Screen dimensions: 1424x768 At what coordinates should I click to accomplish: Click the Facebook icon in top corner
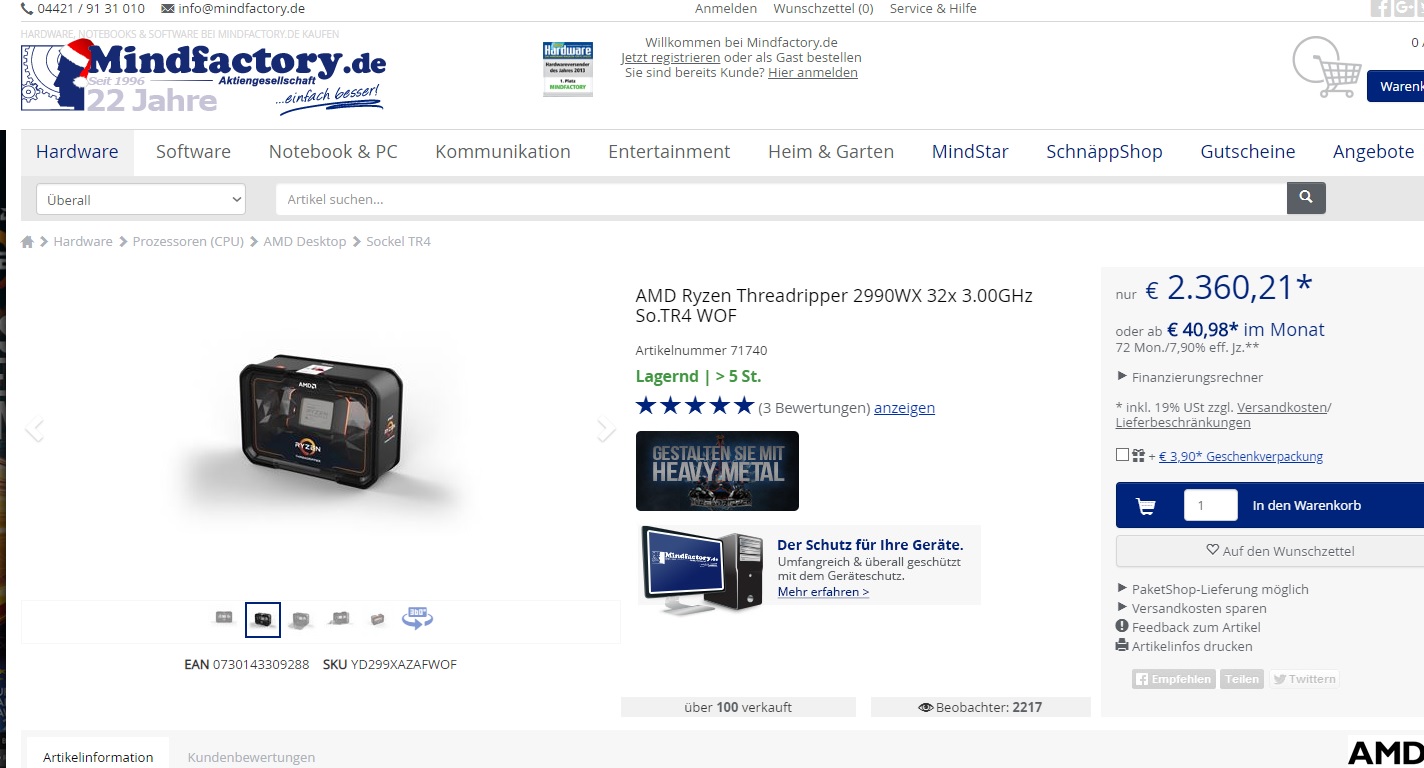click(x=1380, y=8)
